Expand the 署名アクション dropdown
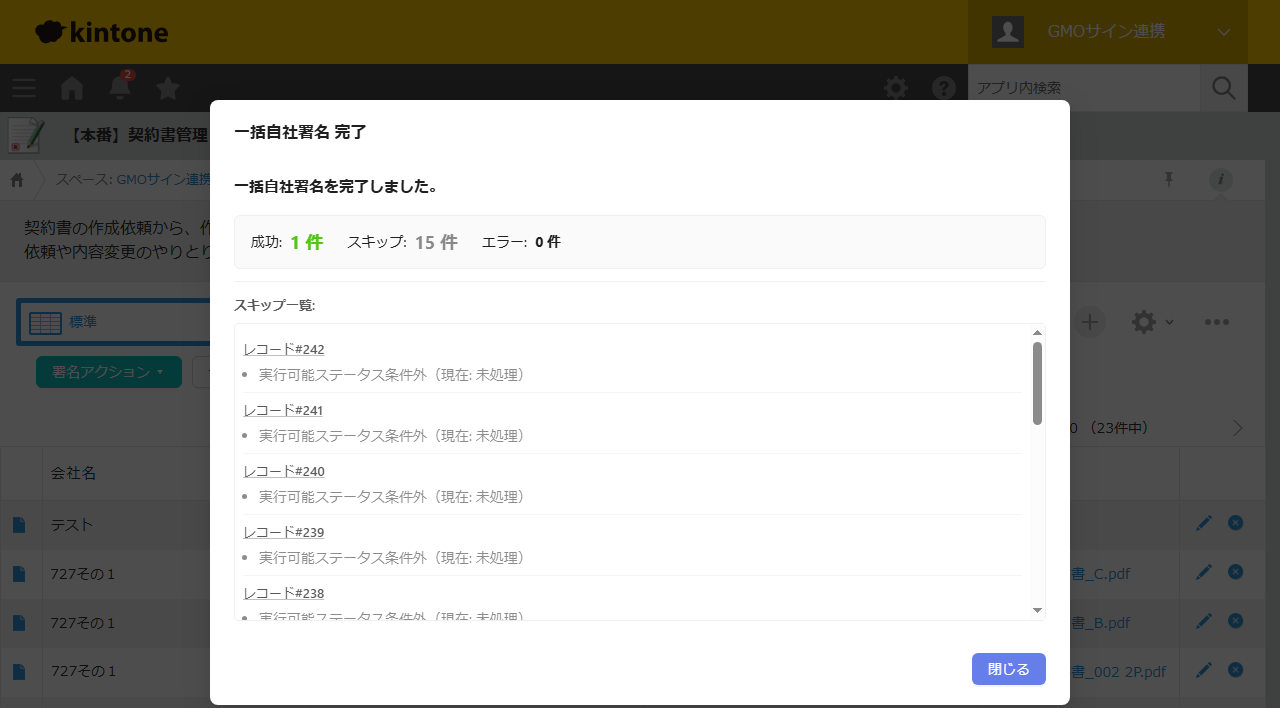 point(109,372)
